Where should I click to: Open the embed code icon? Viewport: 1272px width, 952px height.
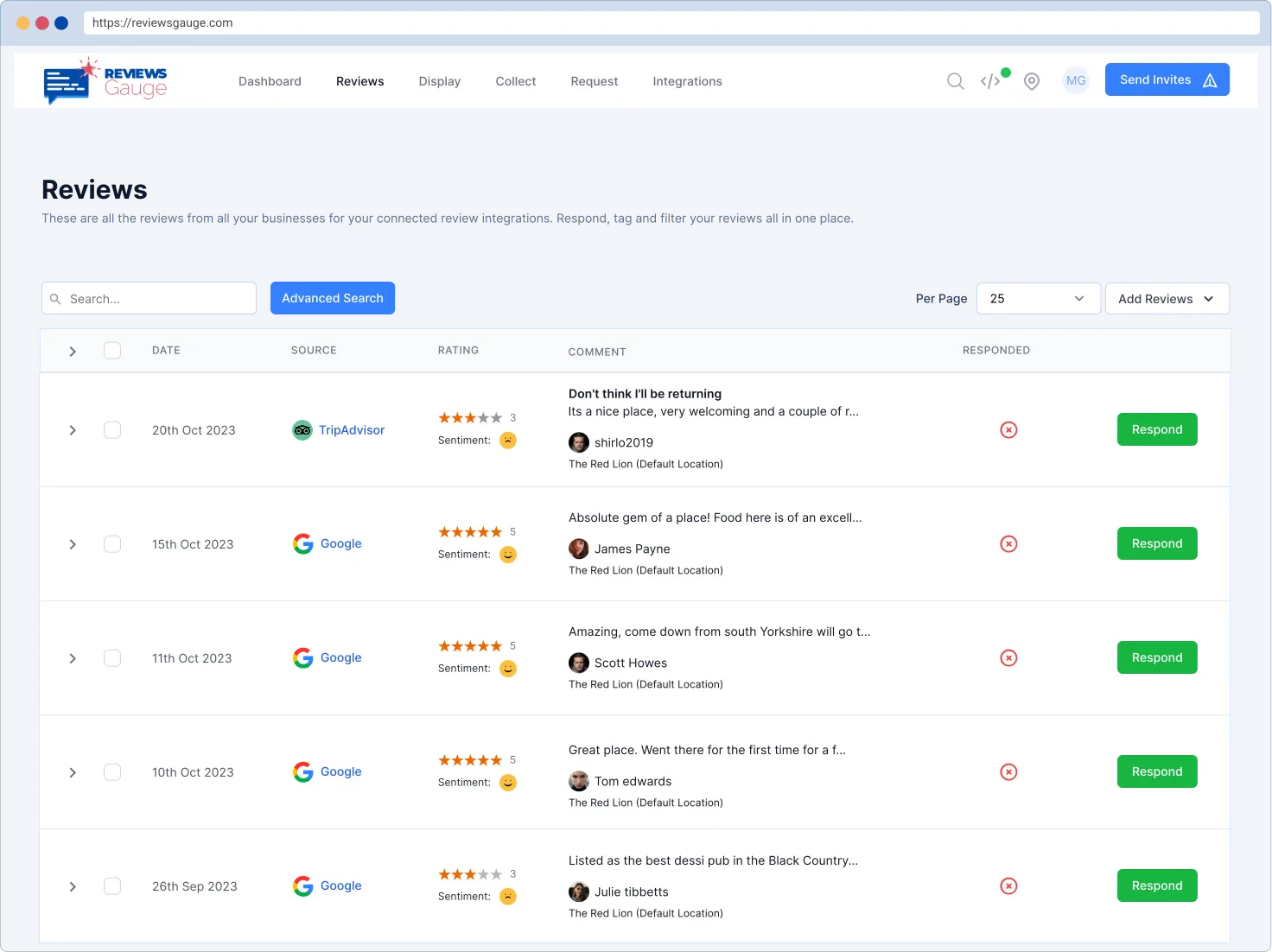[x=990, y=81]
